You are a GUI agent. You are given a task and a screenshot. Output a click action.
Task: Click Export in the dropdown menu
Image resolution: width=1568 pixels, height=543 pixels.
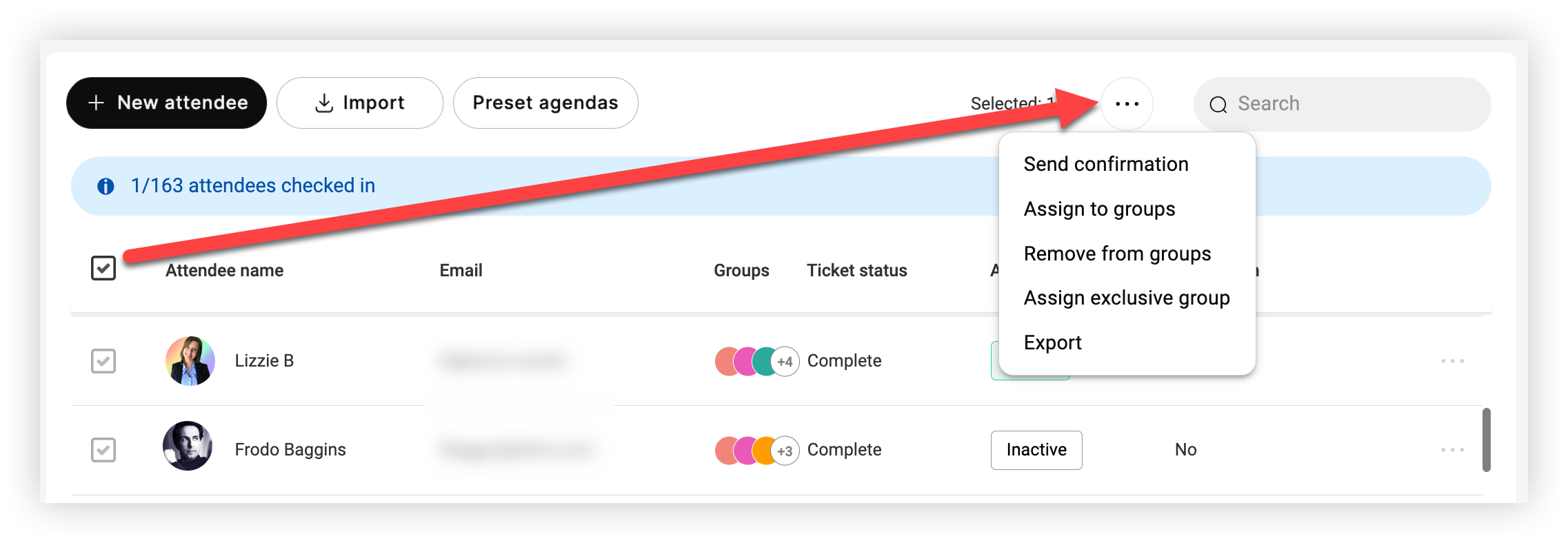pos(1052,342)
